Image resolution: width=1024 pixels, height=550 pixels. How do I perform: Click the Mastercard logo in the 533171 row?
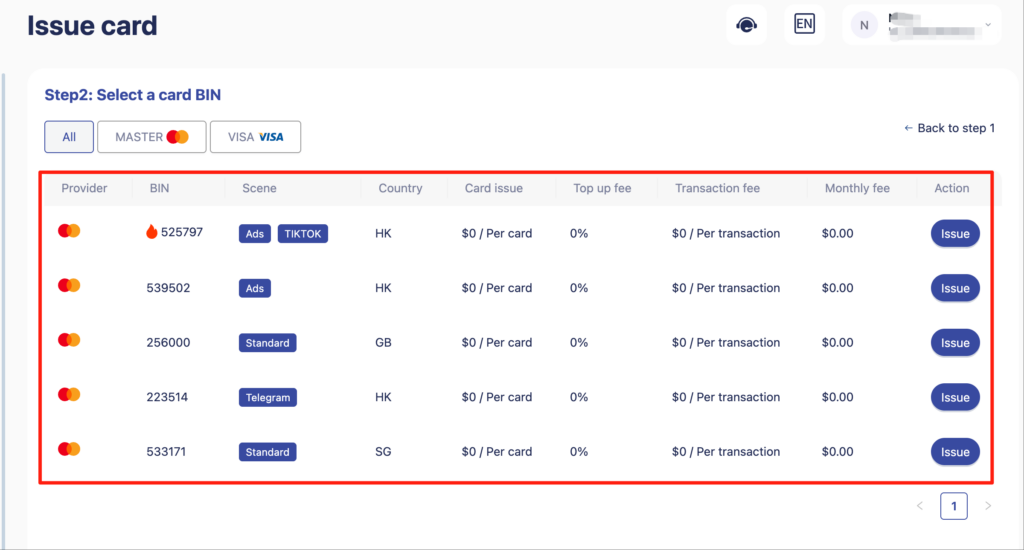tap(69, 450)
